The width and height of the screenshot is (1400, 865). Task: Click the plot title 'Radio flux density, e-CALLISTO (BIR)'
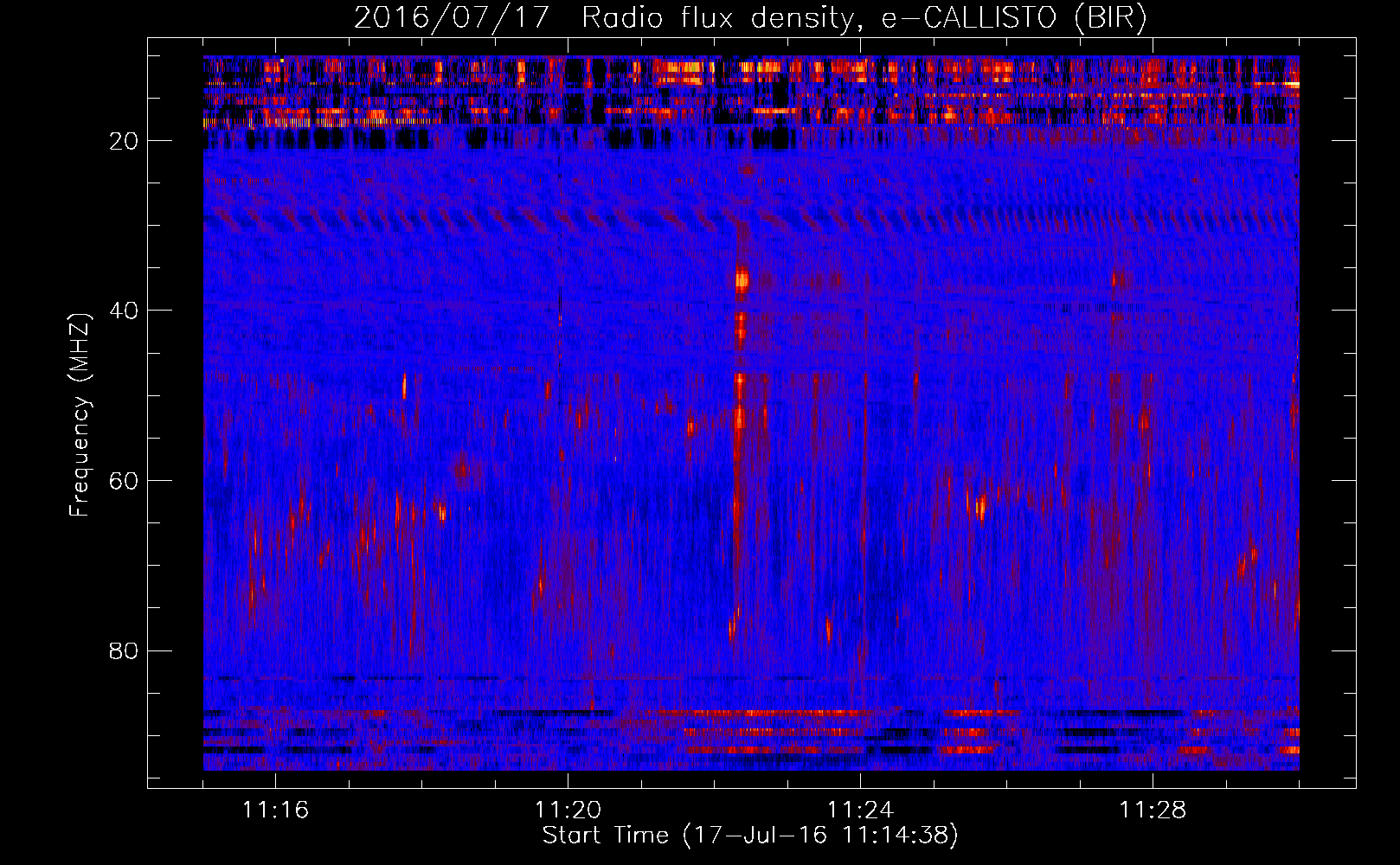864,18
